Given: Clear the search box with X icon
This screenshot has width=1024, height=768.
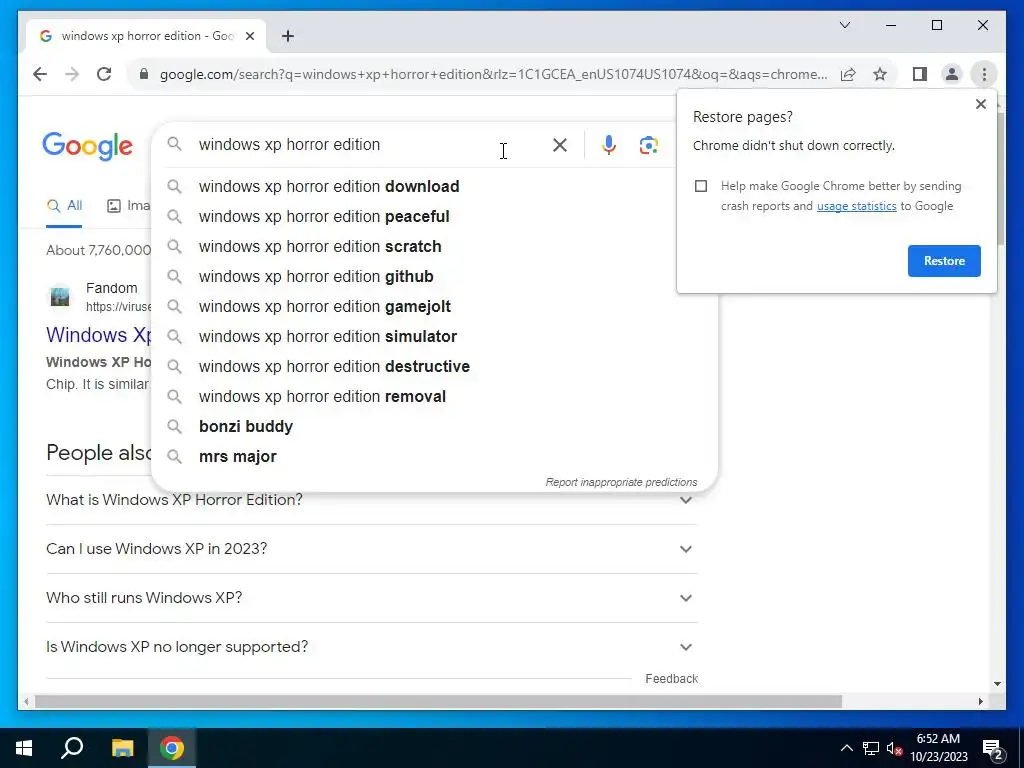Looking at the screenshot, I should pyautogui.click(x=560, y=144).
